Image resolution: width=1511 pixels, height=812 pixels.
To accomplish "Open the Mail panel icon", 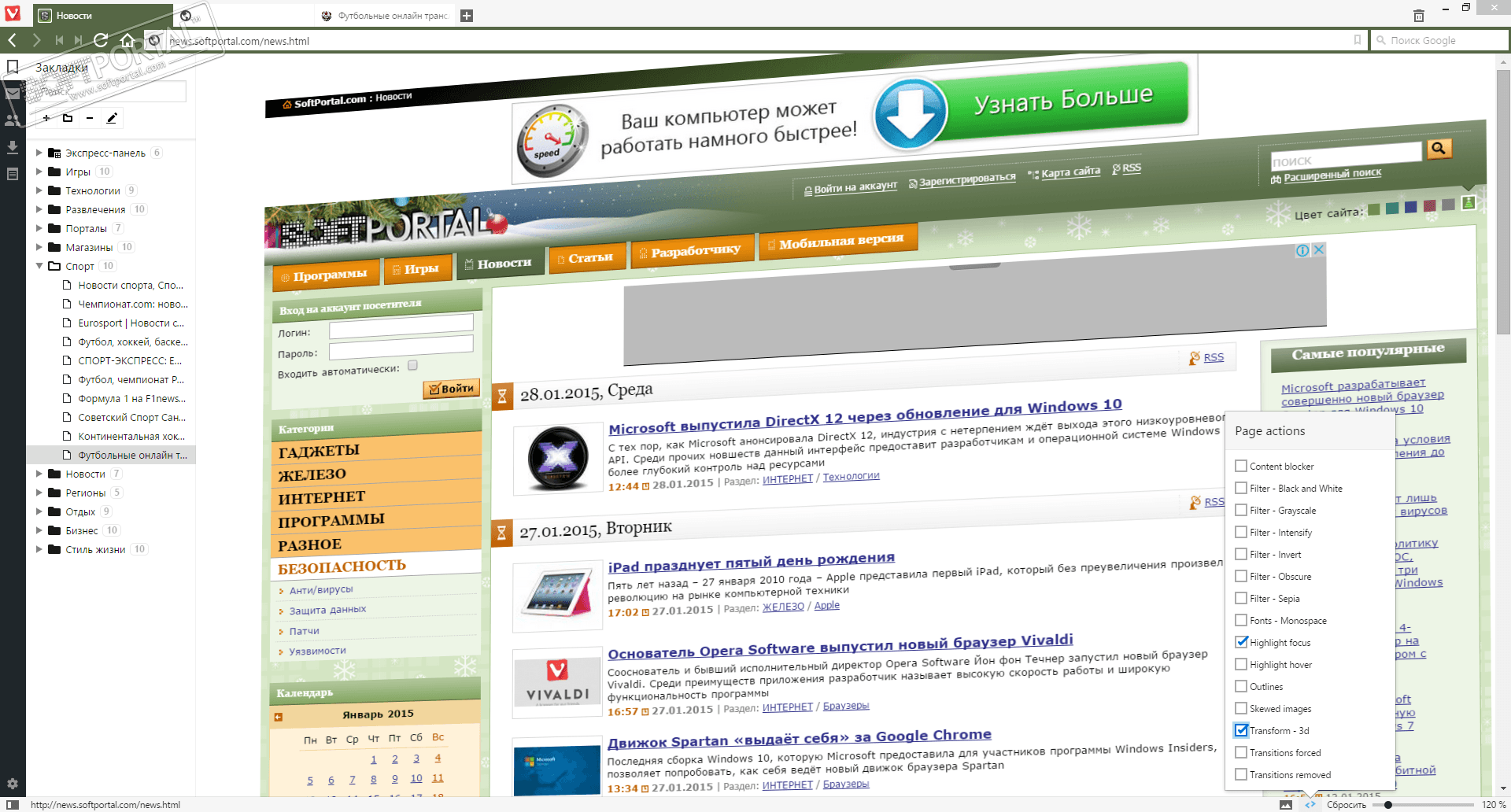I will 13,94.
